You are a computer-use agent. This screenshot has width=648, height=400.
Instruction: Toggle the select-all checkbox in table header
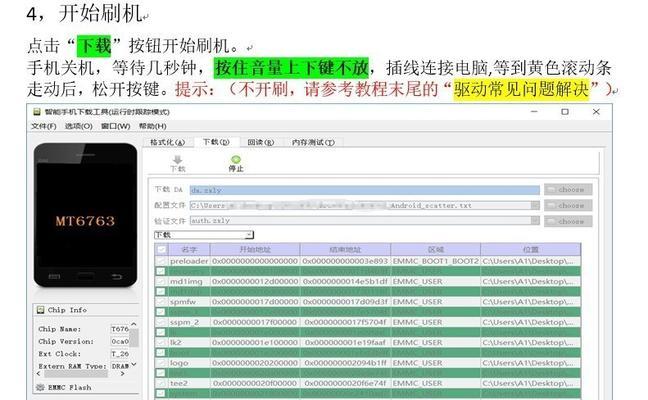161,250
